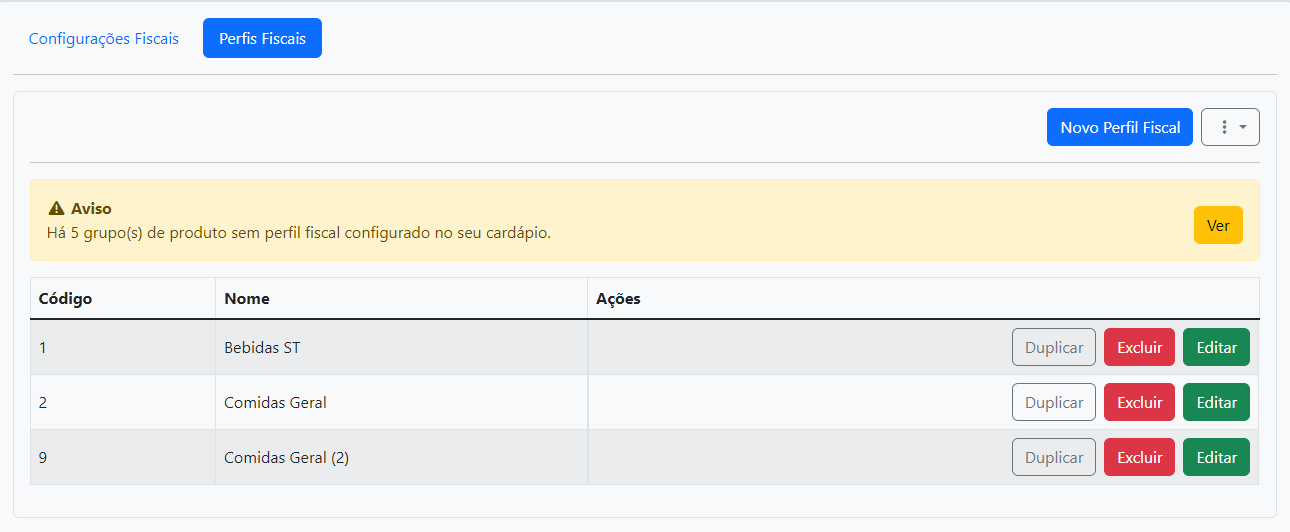Delete the Bebidas ST profile

coord(1139,348)
